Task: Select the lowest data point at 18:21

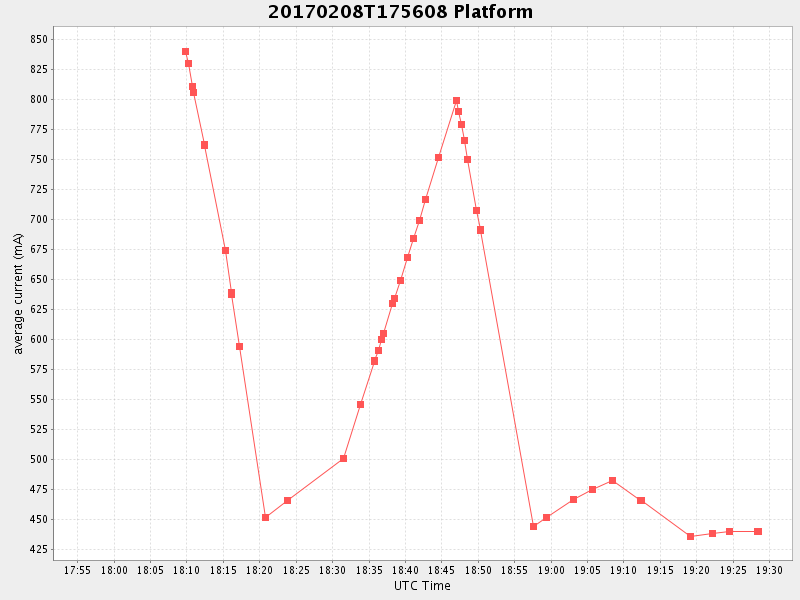Action: [265, 517]
